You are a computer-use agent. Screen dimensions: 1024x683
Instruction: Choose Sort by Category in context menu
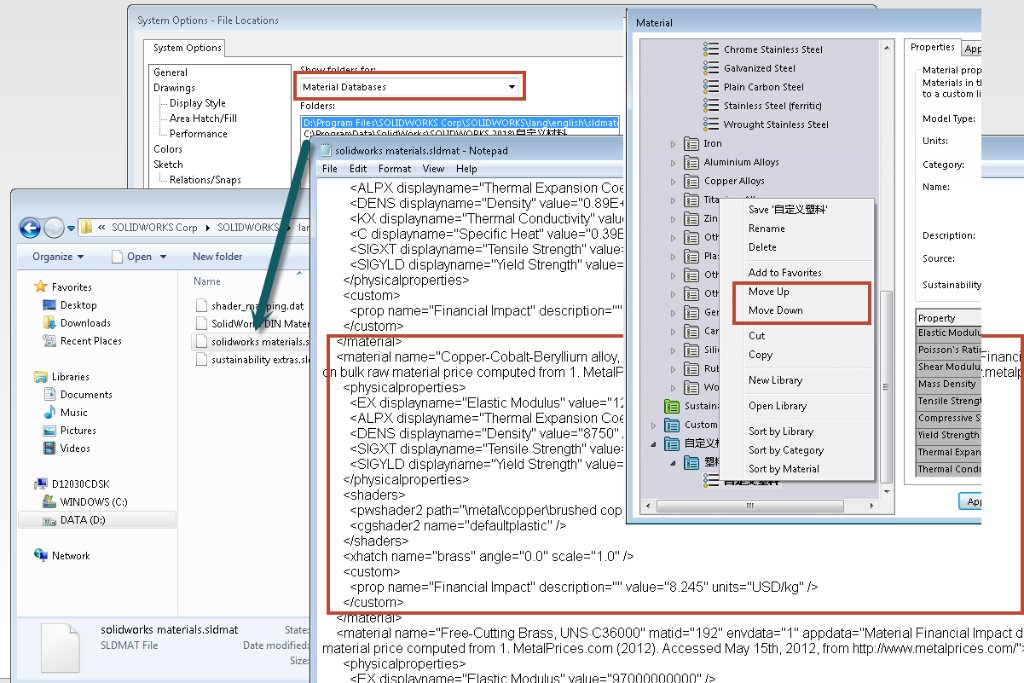pyautogui.click(x=786, y=450)
